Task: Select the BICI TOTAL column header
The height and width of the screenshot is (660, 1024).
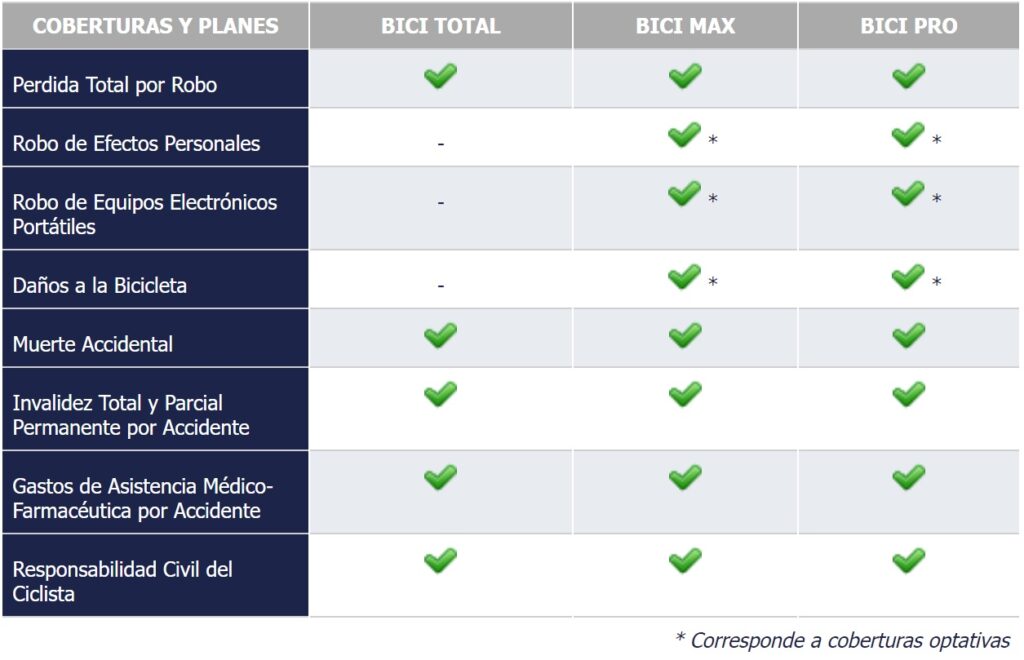Action: (440, 26)
